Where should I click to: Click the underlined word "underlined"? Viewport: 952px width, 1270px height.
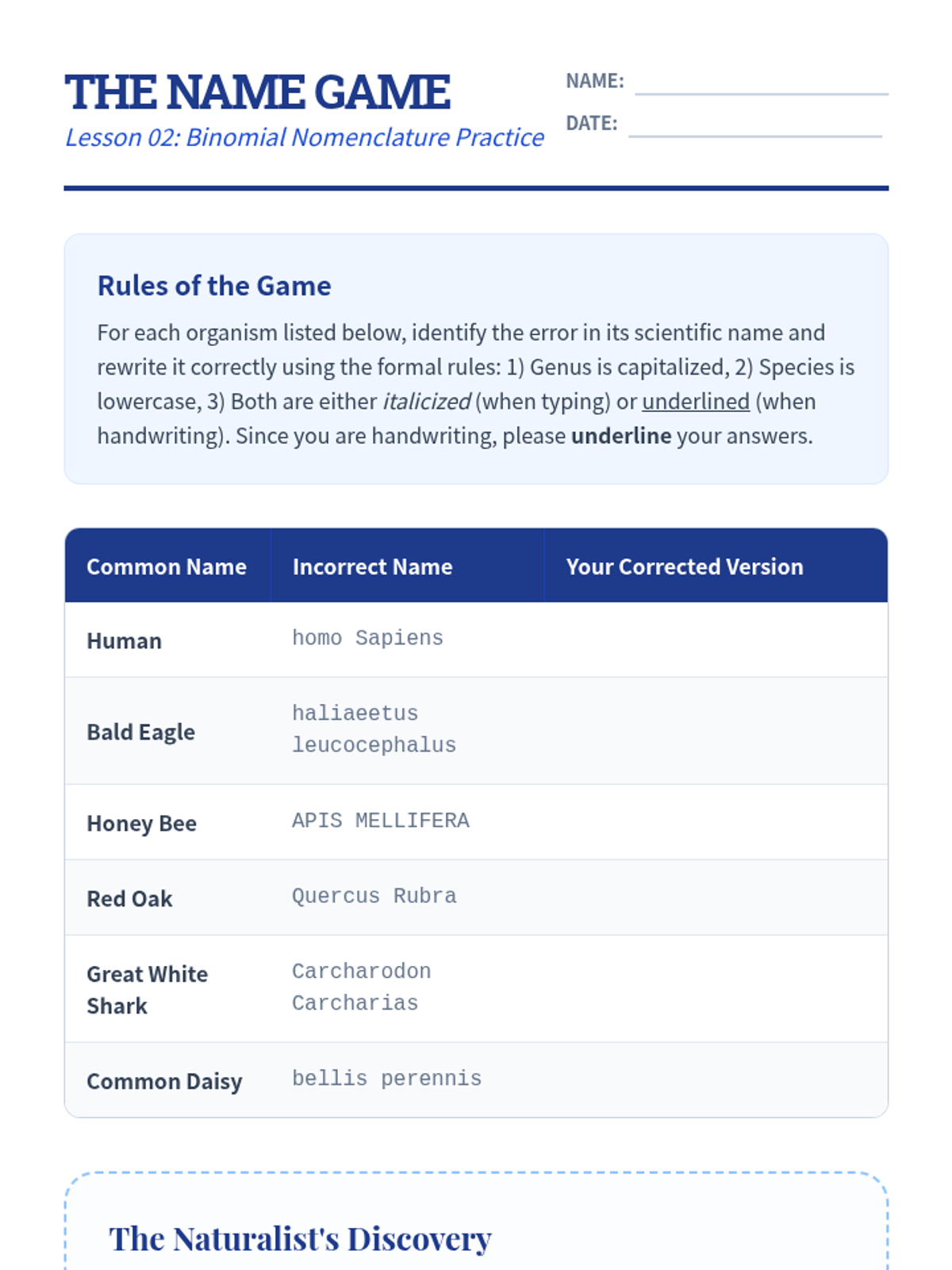[x=696, y=402]
